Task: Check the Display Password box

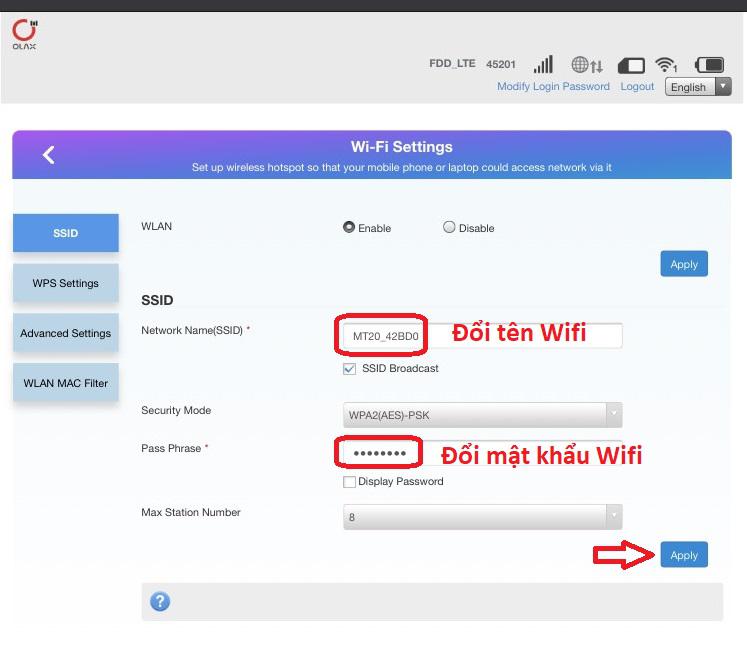Action: coord(349,482)
